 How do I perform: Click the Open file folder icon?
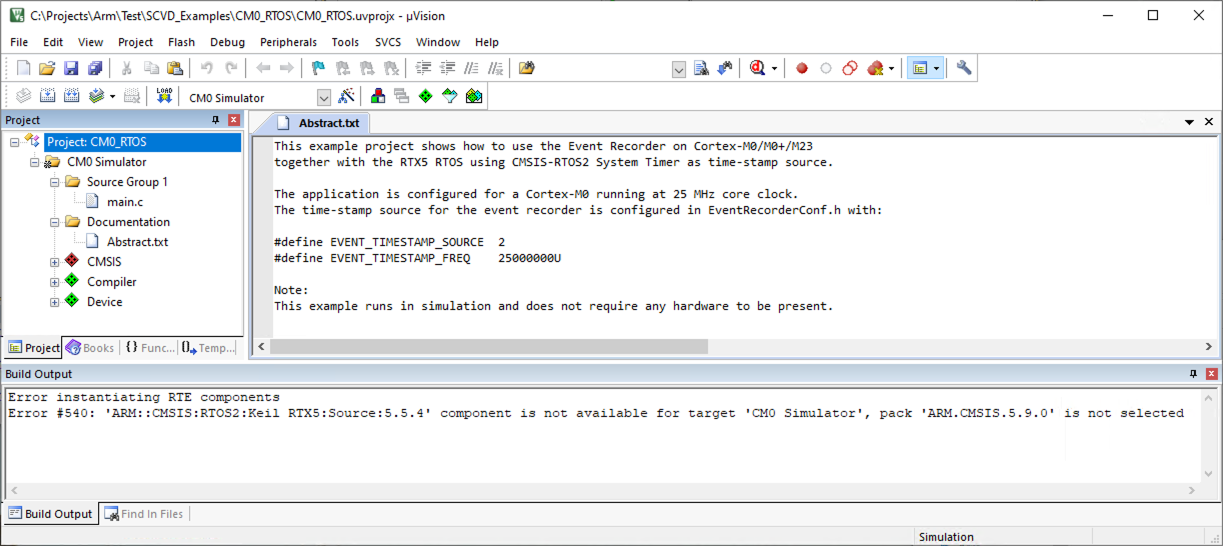[x=47, y=68]
